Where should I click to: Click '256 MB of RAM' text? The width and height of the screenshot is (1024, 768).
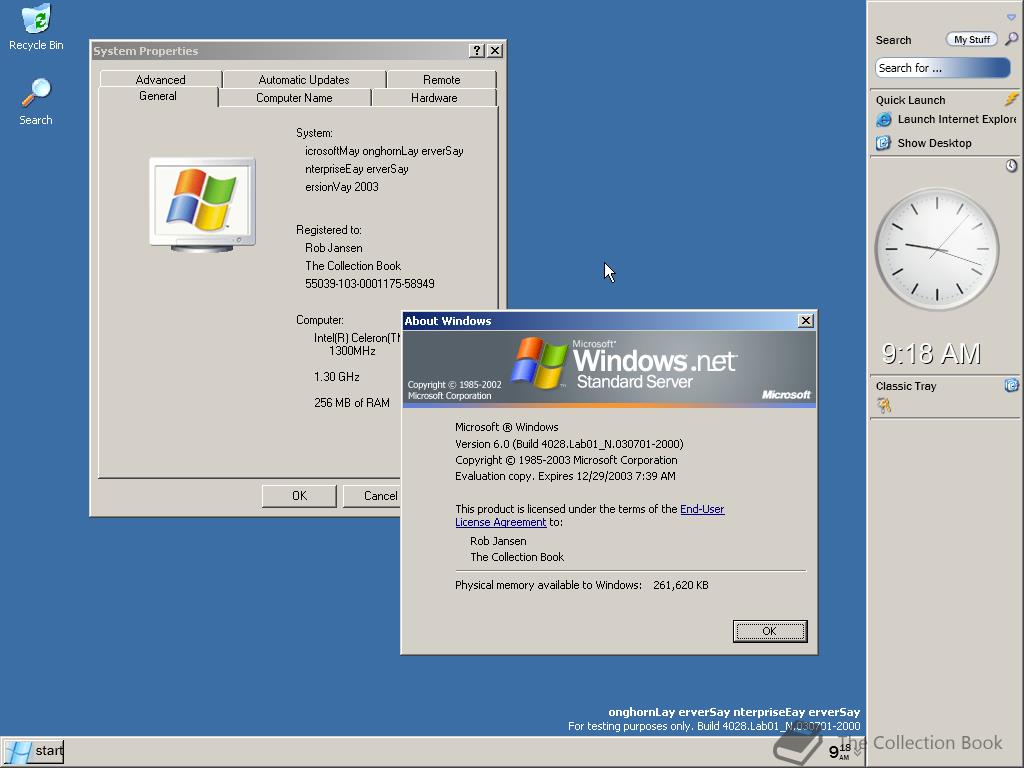click(351, 403)
